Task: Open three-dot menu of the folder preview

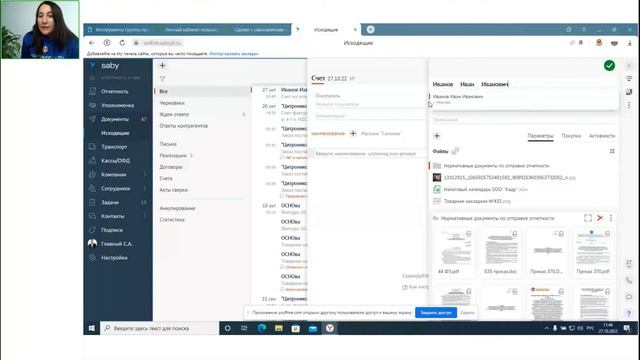Action: point(611,218)
